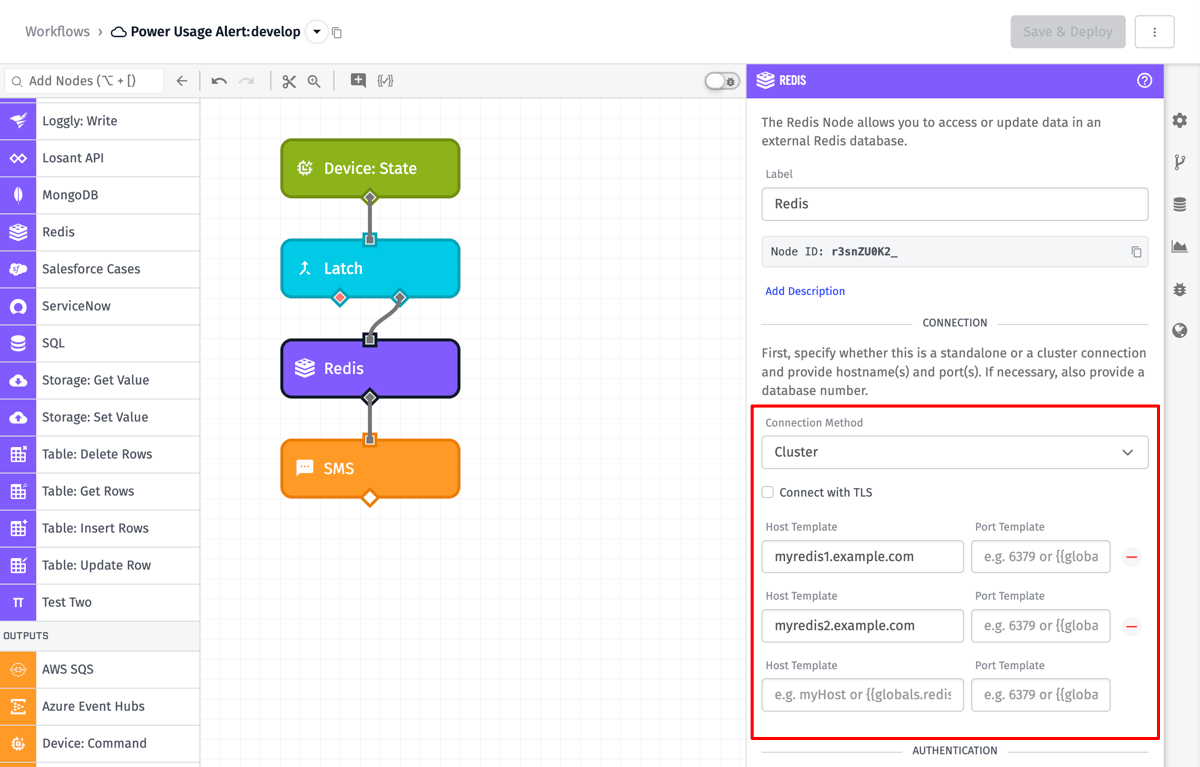Enable Connect with TLS checkbox
Screen dimensions: 1200x767
coord(768,492)
